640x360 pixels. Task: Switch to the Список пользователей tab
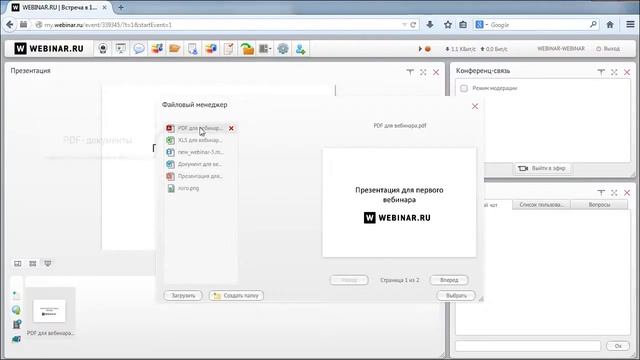pyautogui.click(x=541, y=204)
